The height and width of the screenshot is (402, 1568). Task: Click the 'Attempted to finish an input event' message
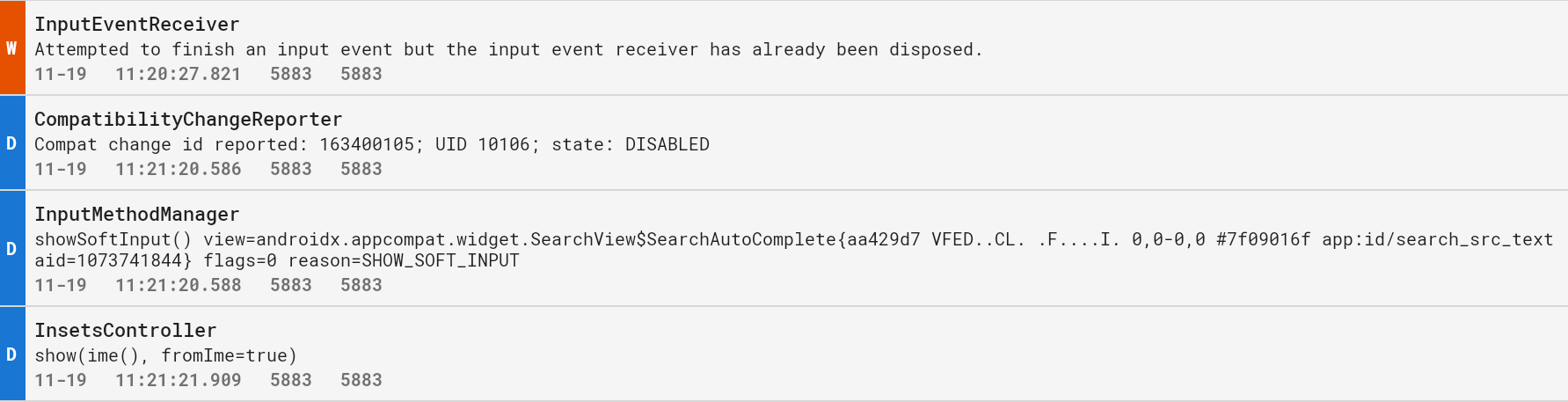click(x=508, y=49)
